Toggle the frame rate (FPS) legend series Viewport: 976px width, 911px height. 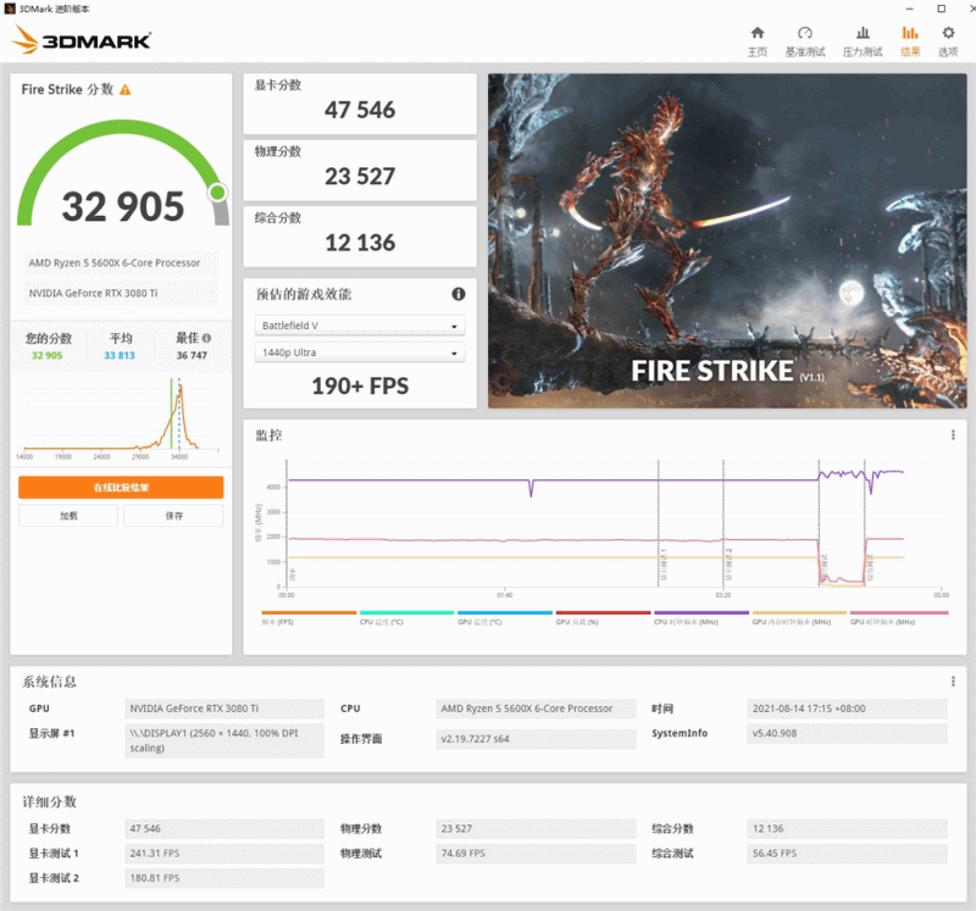point(309,619)
